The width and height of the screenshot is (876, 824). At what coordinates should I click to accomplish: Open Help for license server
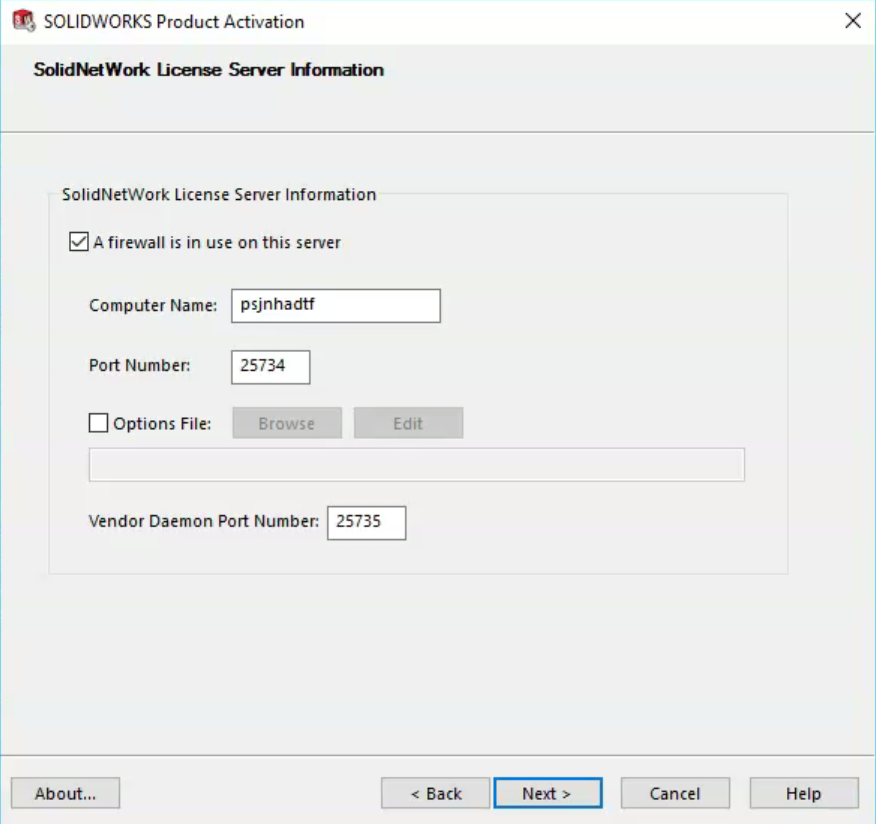click(804, 793)
